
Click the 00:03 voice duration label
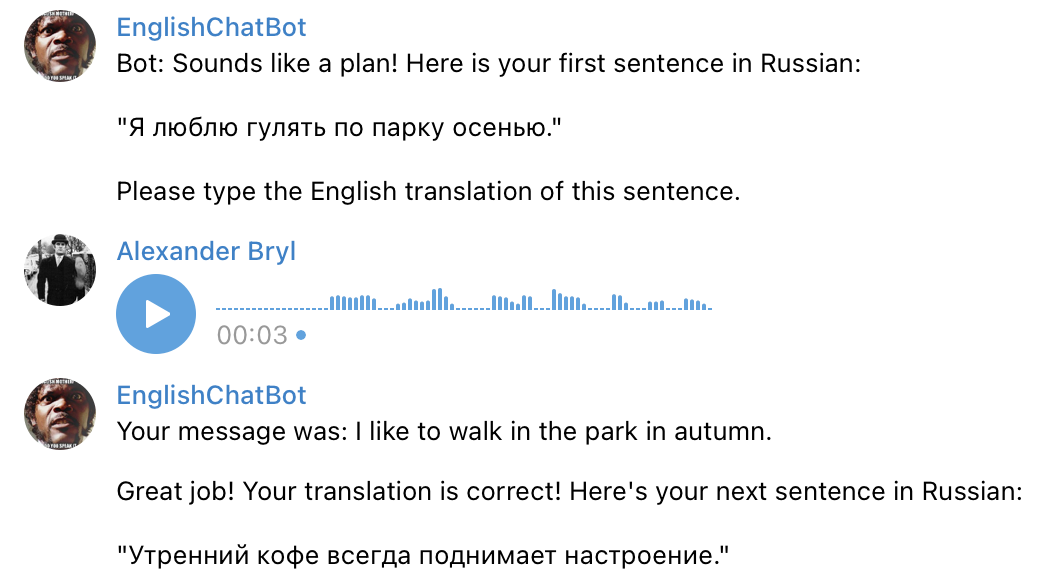[x=252, y=335]
